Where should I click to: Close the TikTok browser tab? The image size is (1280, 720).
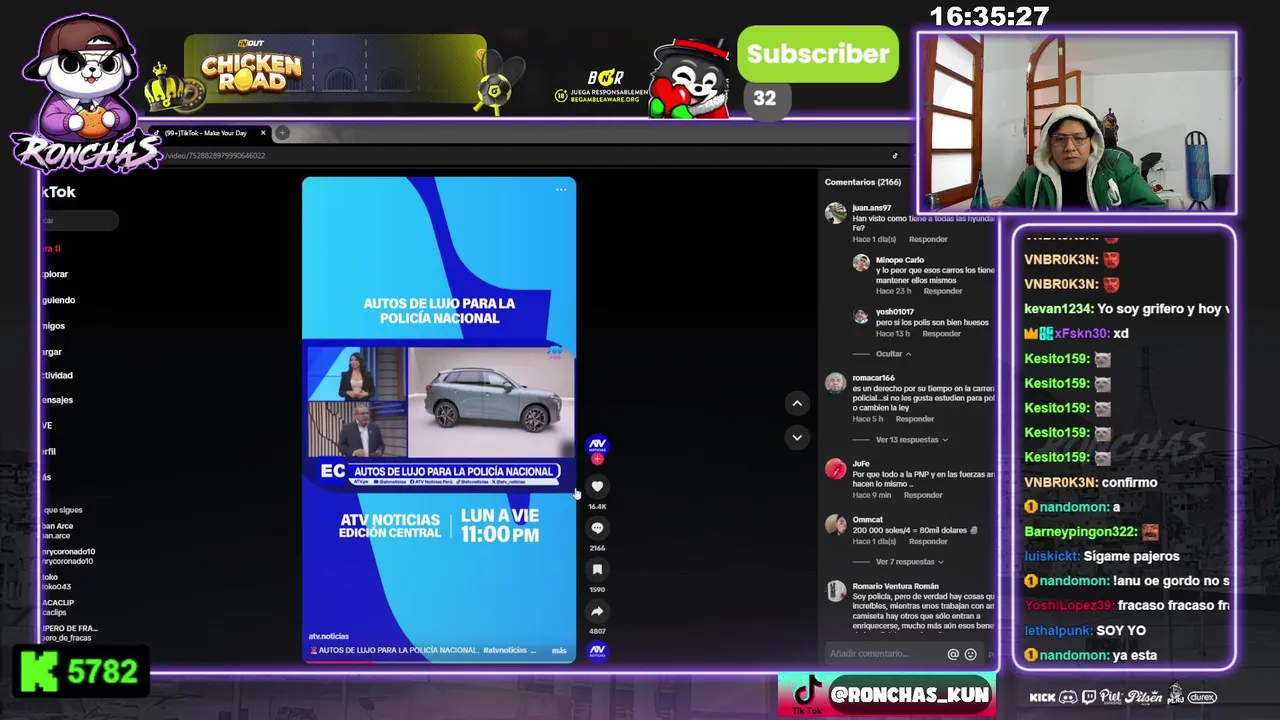point(263,133)
